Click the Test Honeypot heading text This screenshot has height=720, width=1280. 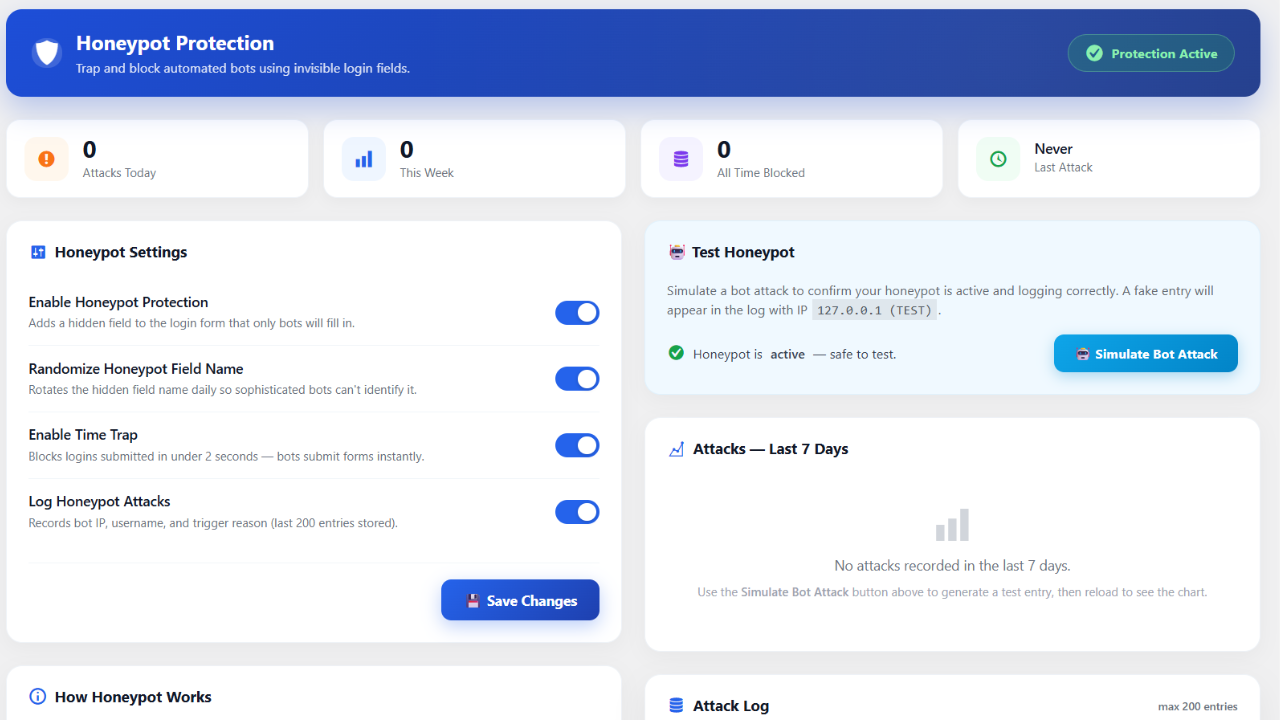click(743, 252)
